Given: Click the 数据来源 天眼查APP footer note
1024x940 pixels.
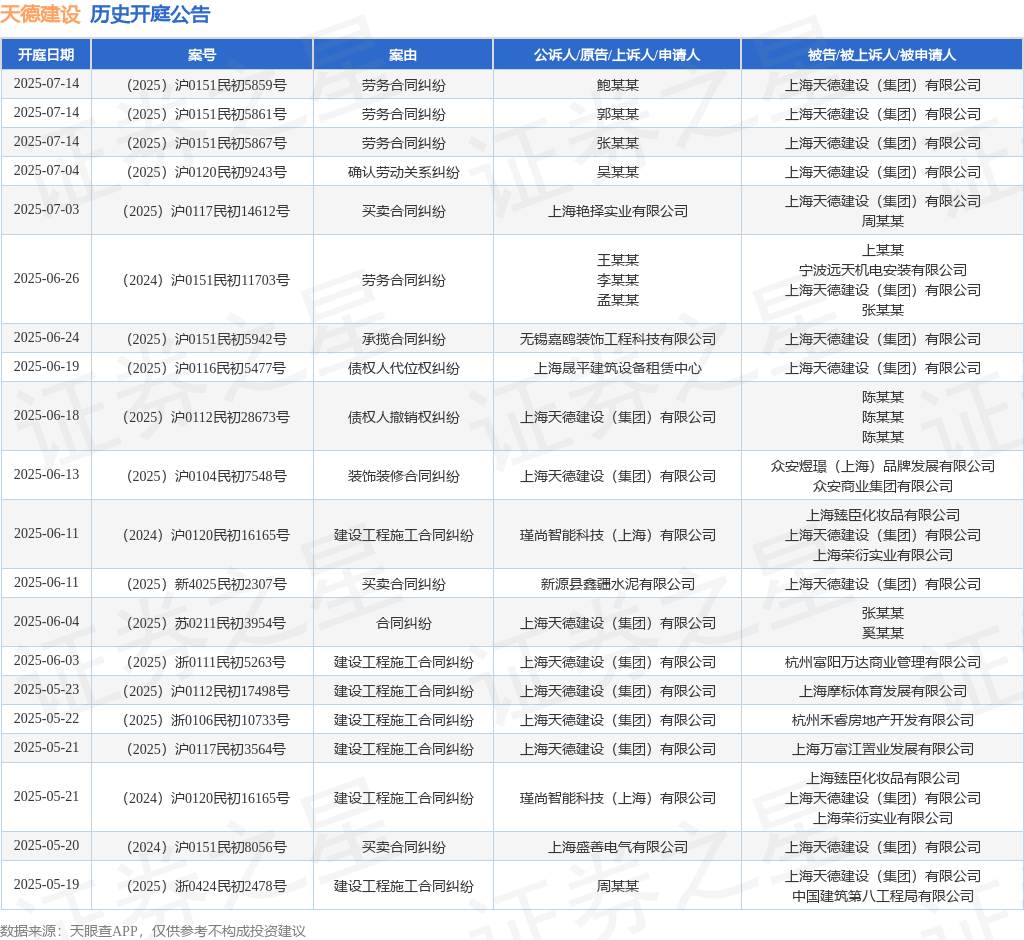Looking at the screenshot, I should (152, 931).
